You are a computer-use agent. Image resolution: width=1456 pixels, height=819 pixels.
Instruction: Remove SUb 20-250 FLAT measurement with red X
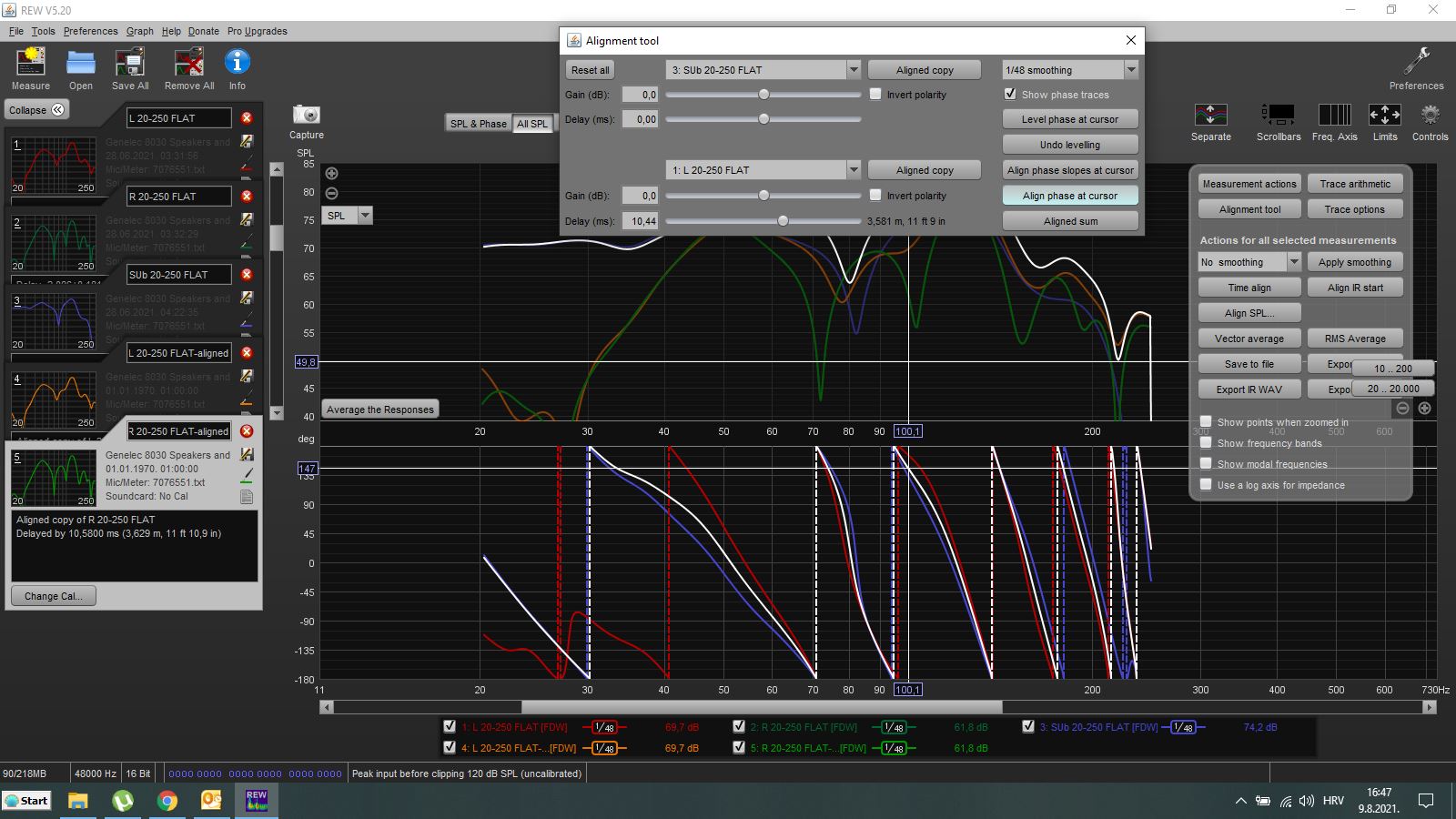click(247, 275)
